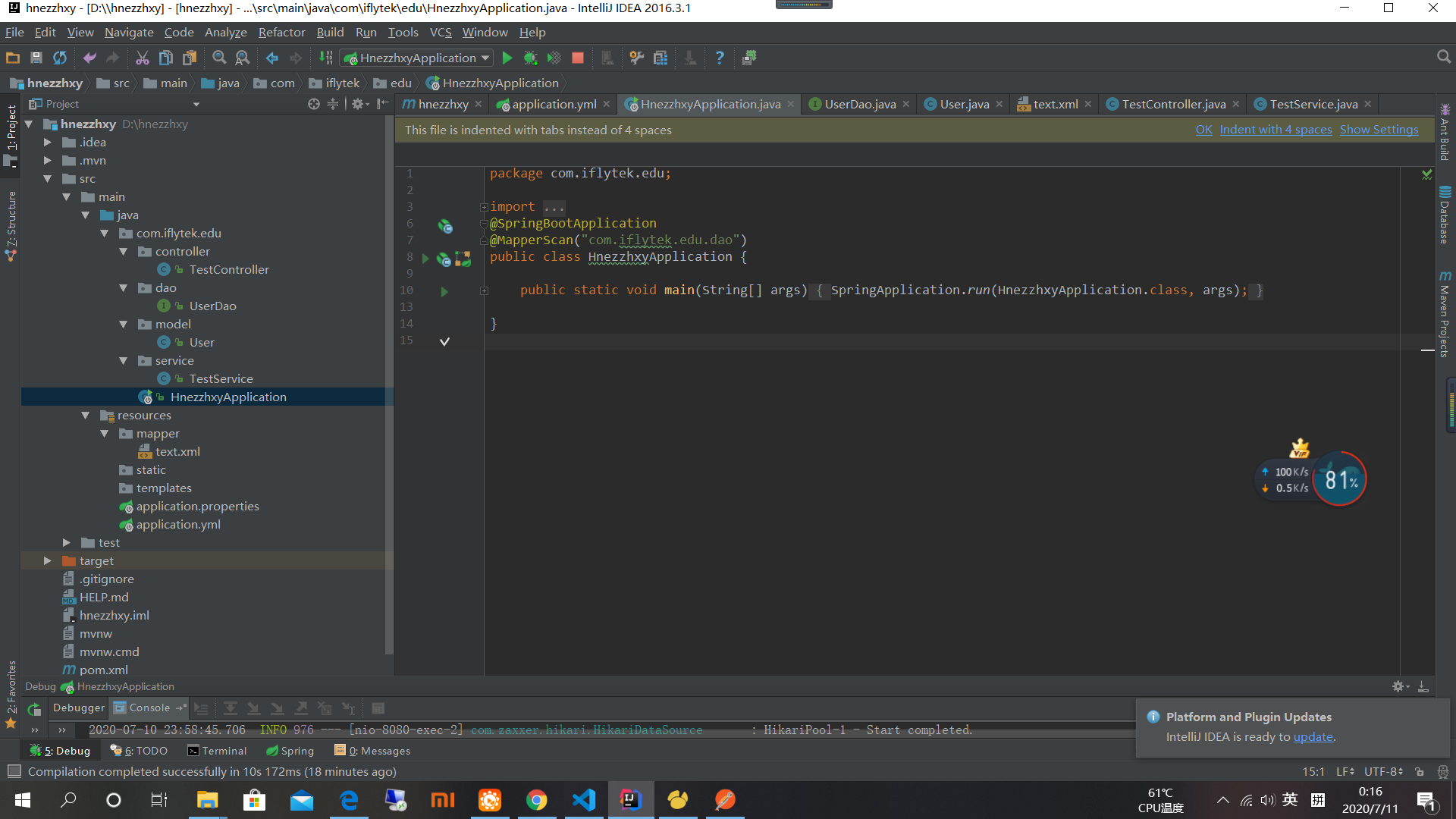Stop the running application with red square
Screen dimensions: 1456x819
[578, 58]
